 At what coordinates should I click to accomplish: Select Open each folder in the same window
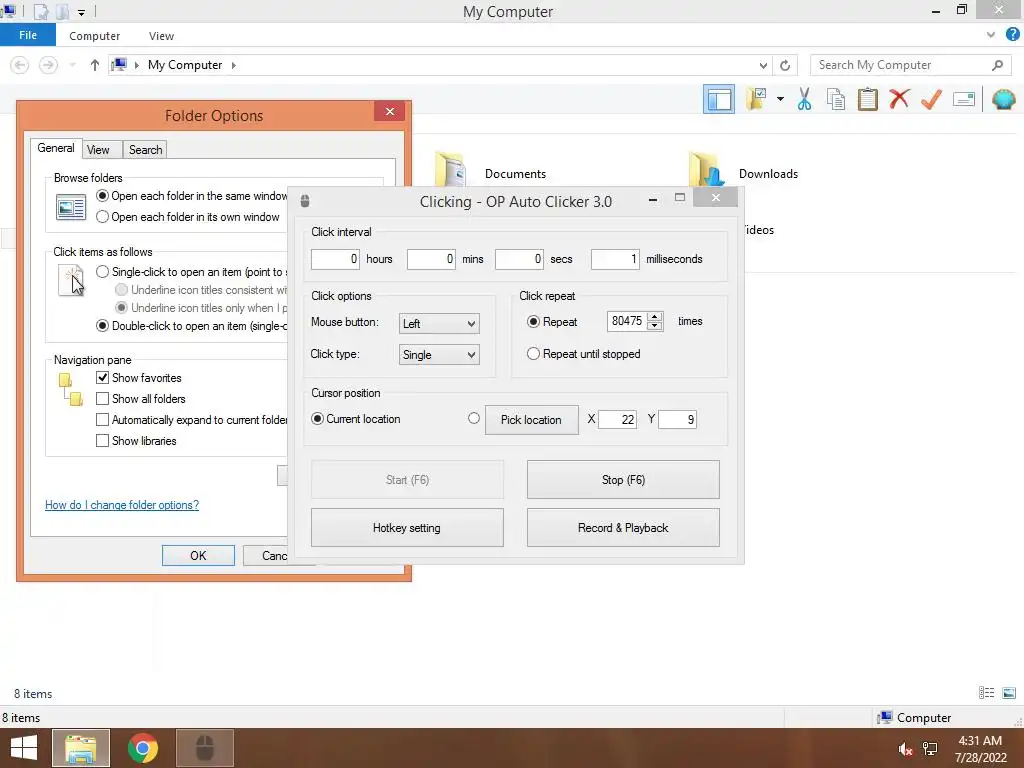point(103,196)
